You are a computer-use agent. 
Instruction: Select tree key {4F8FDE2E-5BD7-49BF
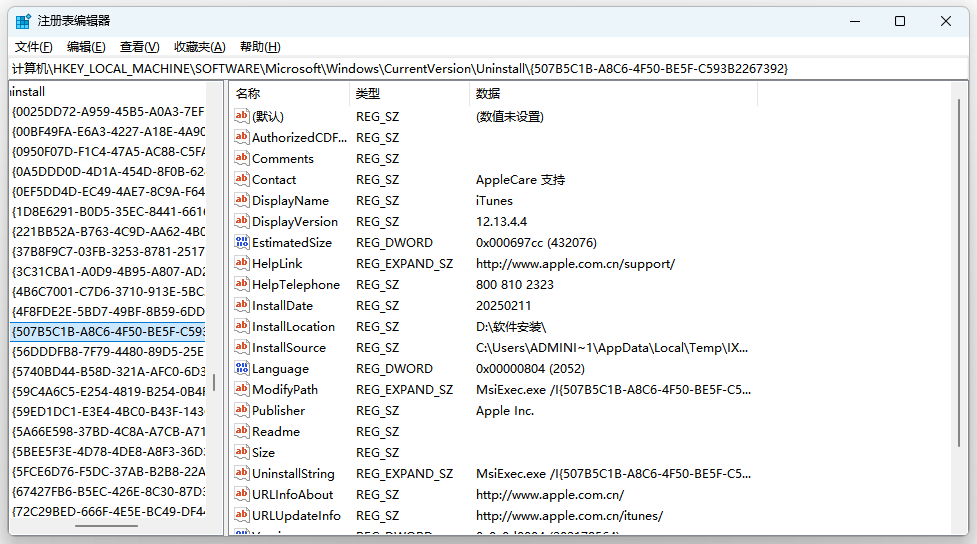108,312
